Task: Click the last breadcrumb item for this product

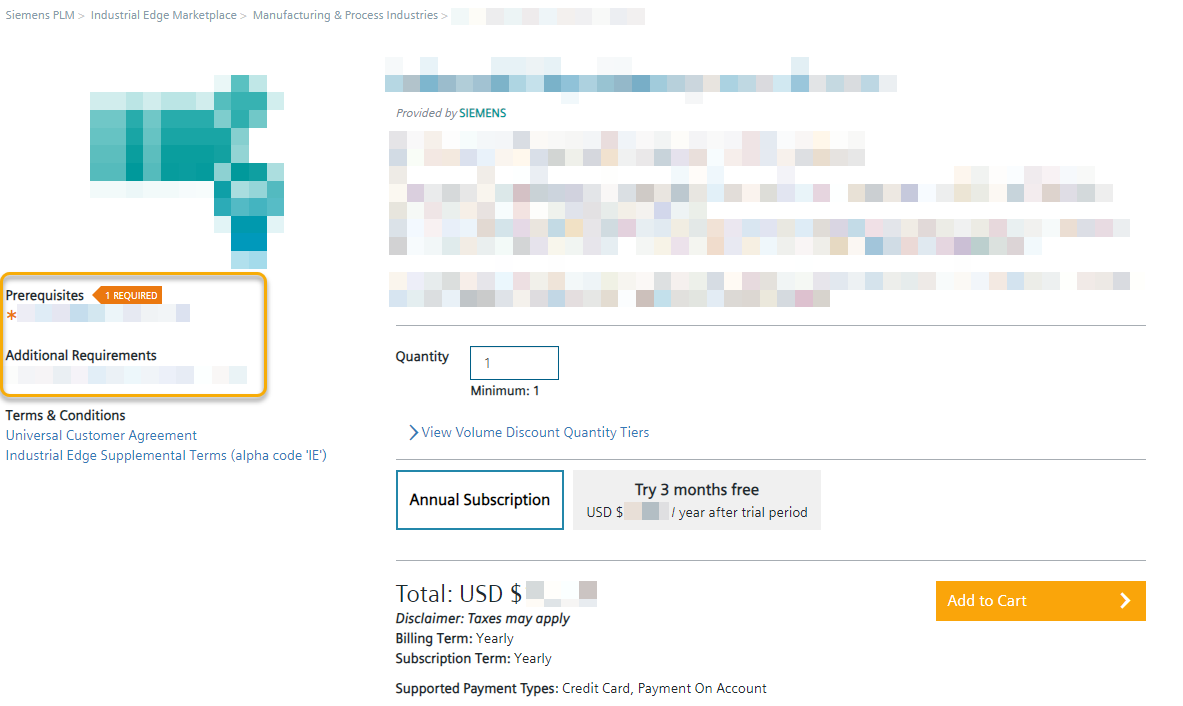Action: coord(547,16)
